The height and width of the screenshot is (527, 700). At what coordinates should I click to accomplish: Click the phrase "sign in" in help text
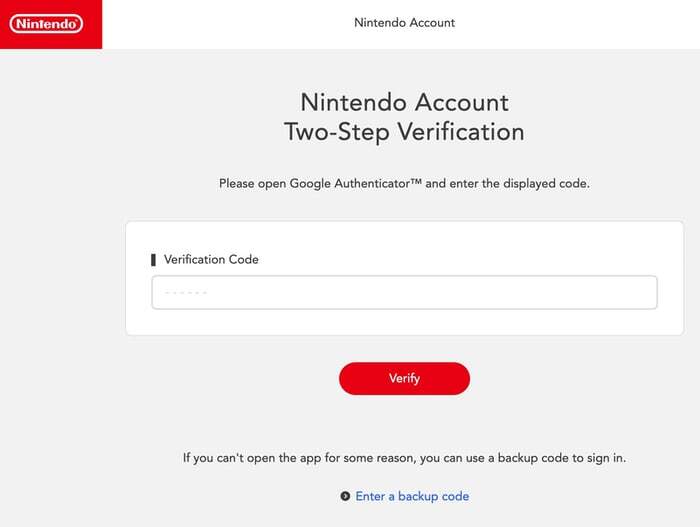603,458
